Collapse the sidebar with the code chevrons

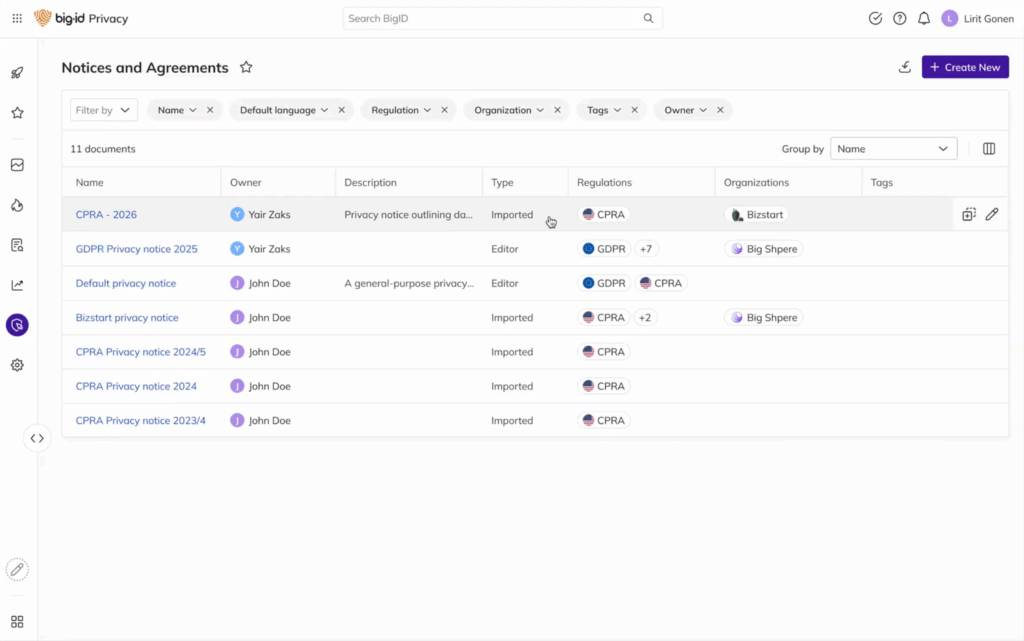tap(37, 438)
